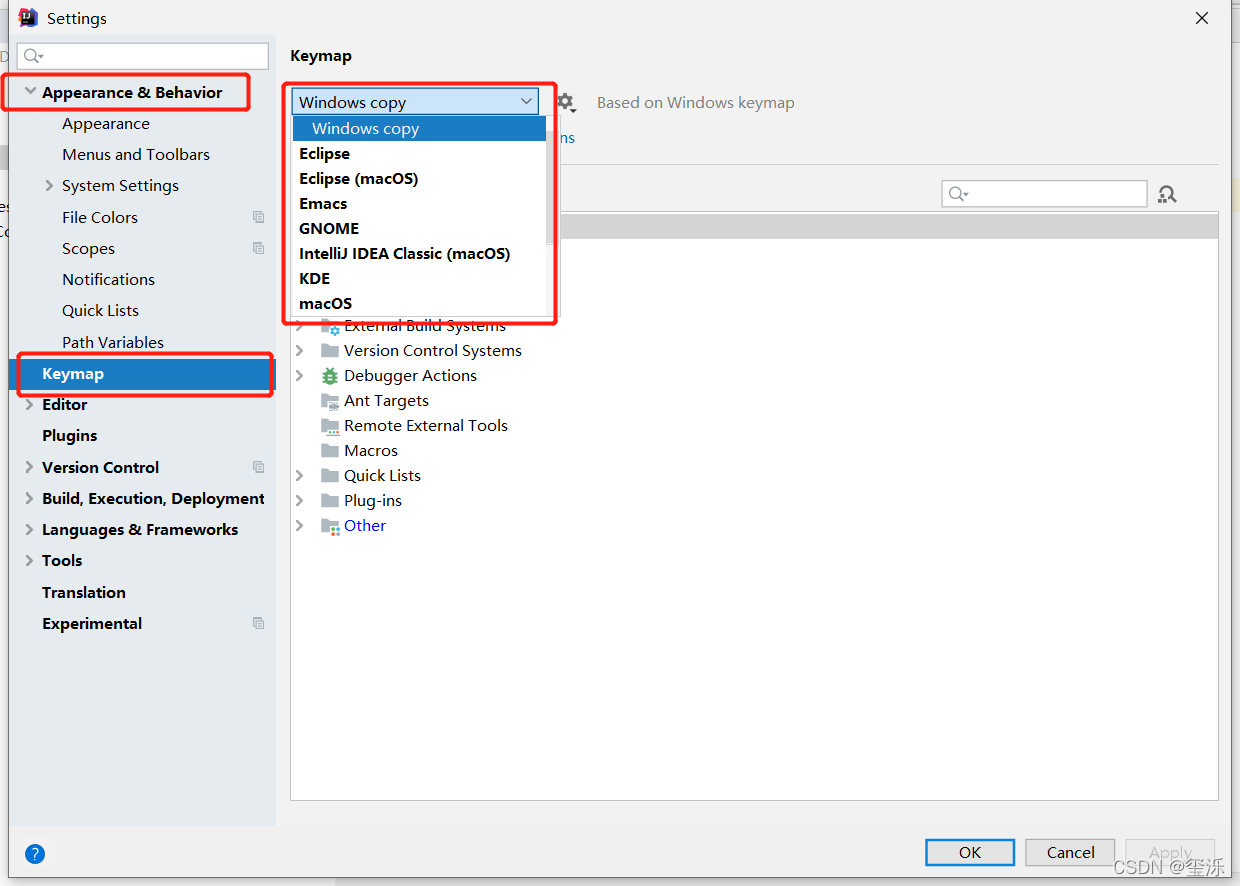The height and width of the screenshot is (886, 1240).
Task: Click the Version Control project-level icon
Action: click(259, 467)
